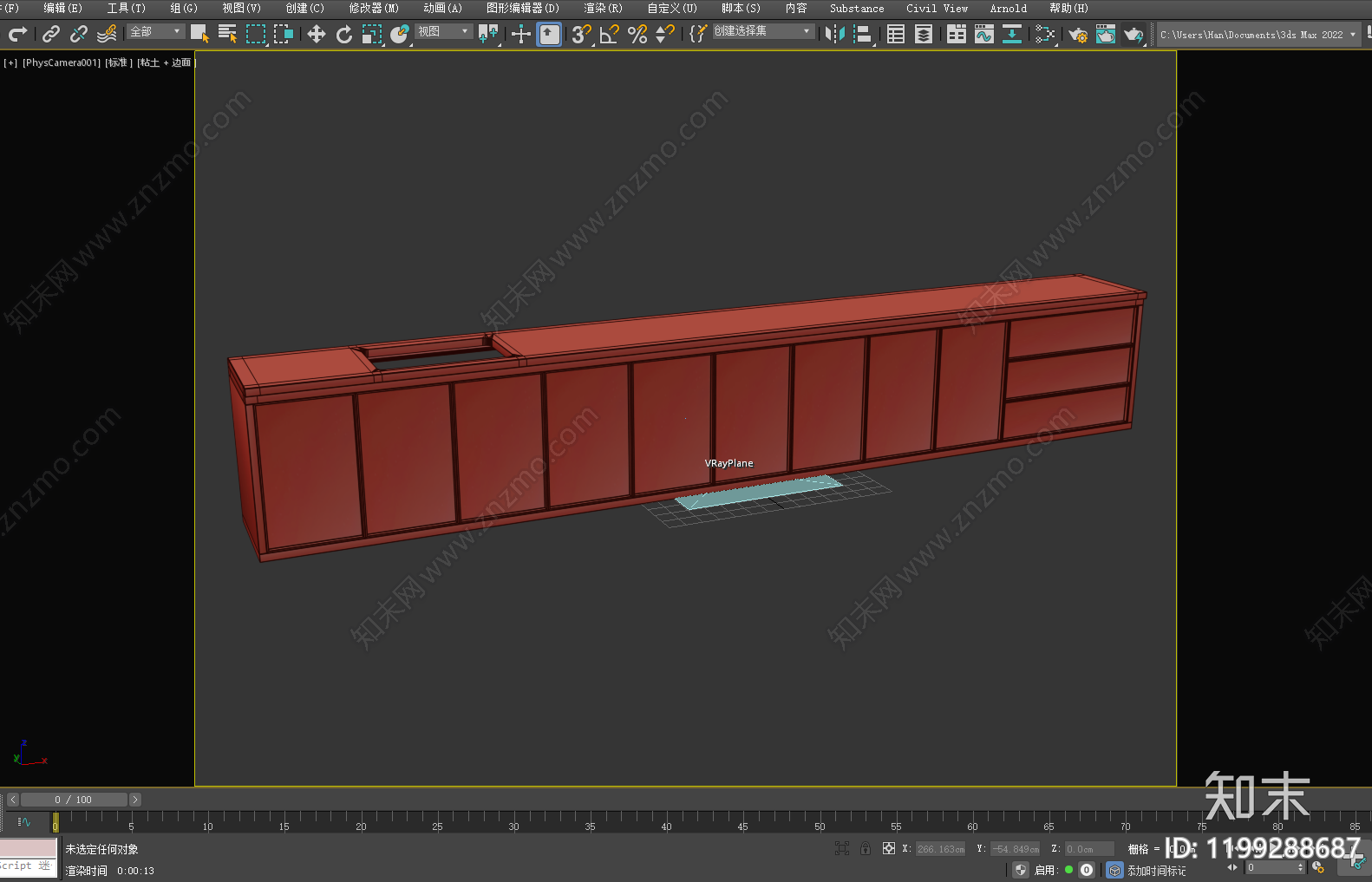Image resolution: width=1372 pixels, height=882 pixels.
Task: Toggle the Selection Lock padlock icon
Action: (866, 848)
